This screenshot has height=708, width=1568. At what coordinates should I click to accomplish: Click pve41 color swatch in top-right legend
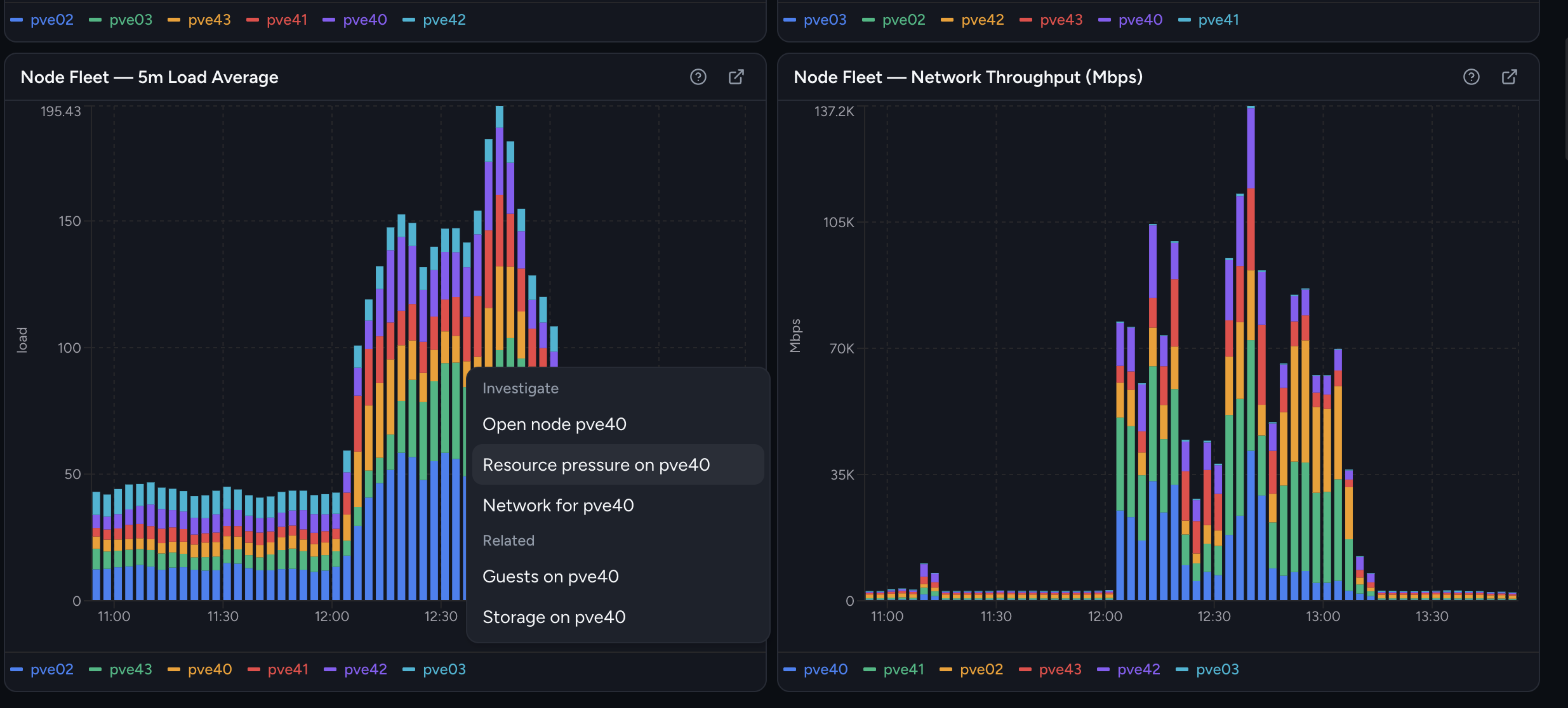pos(1185,20)
